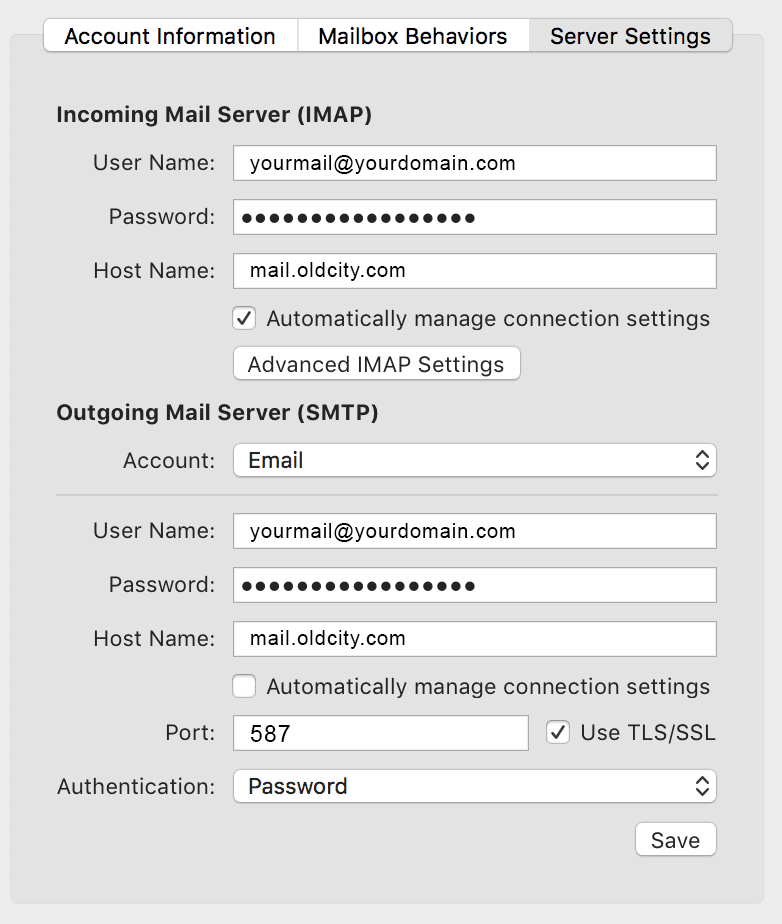782x924 pixels.
Task: Focus the outgoing mail Password field
Action: click(474, 585)
